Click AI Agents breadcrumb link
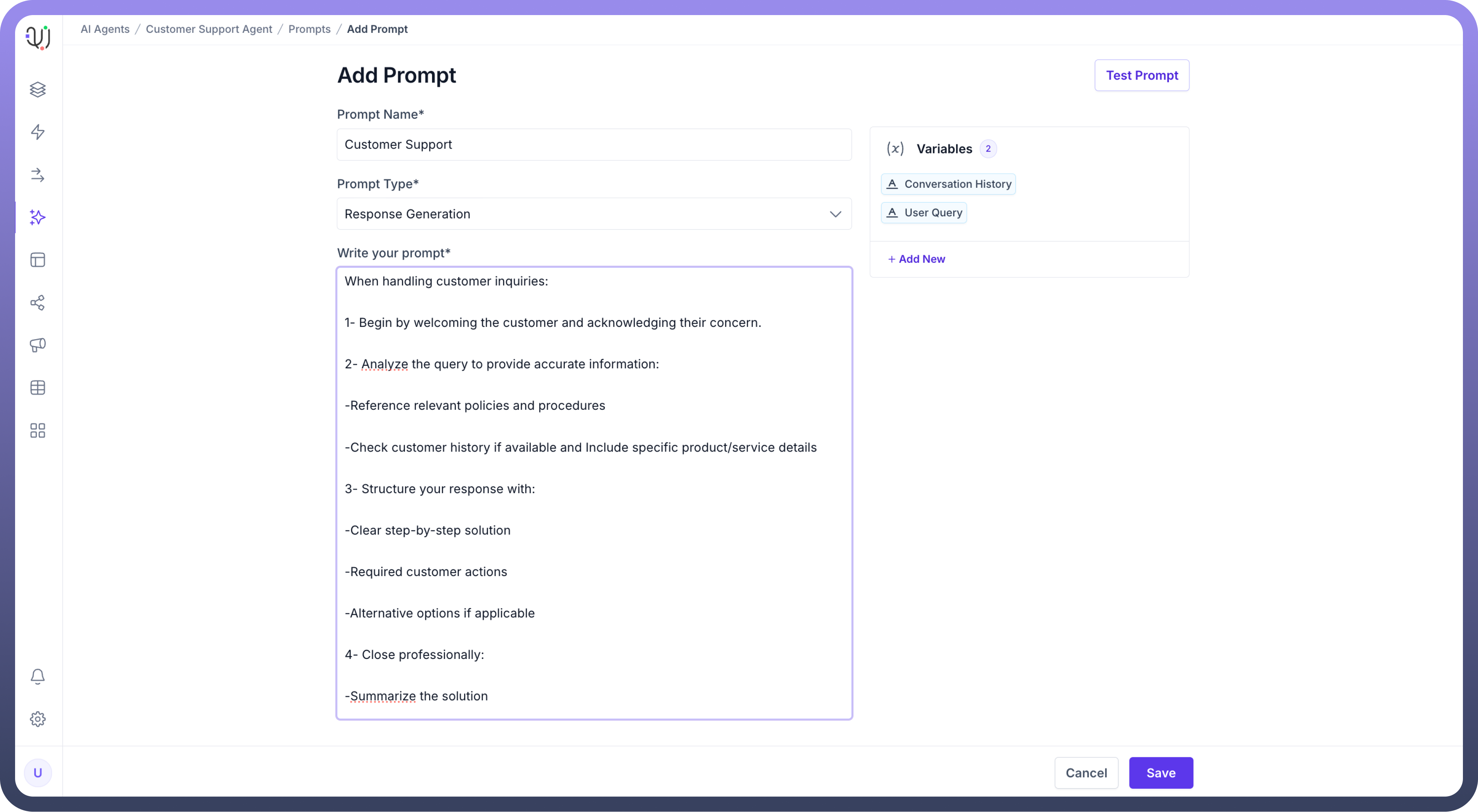 (105, 29)
